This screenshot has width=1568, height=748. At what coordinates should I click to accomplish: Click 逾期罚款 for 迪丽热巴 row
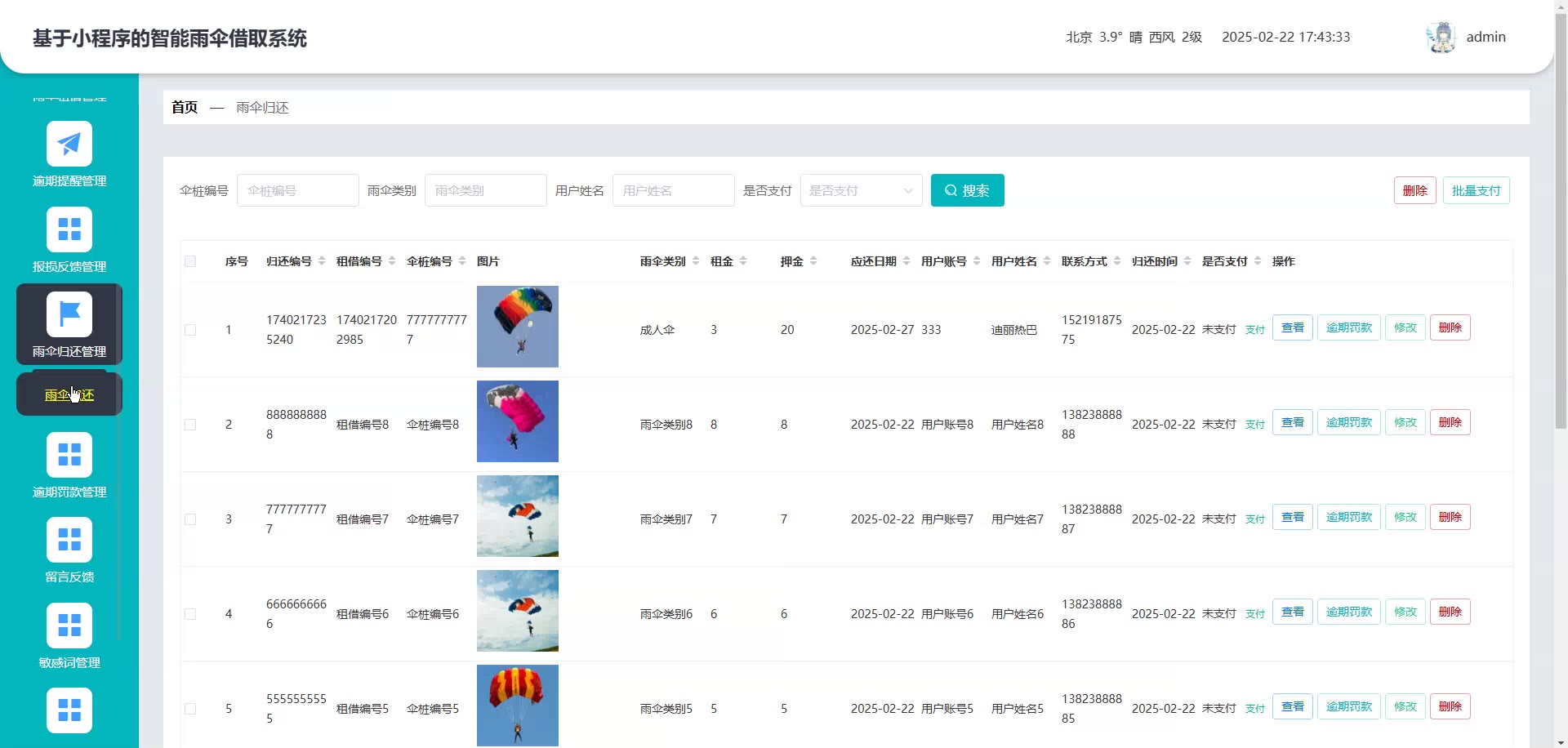1348,327
